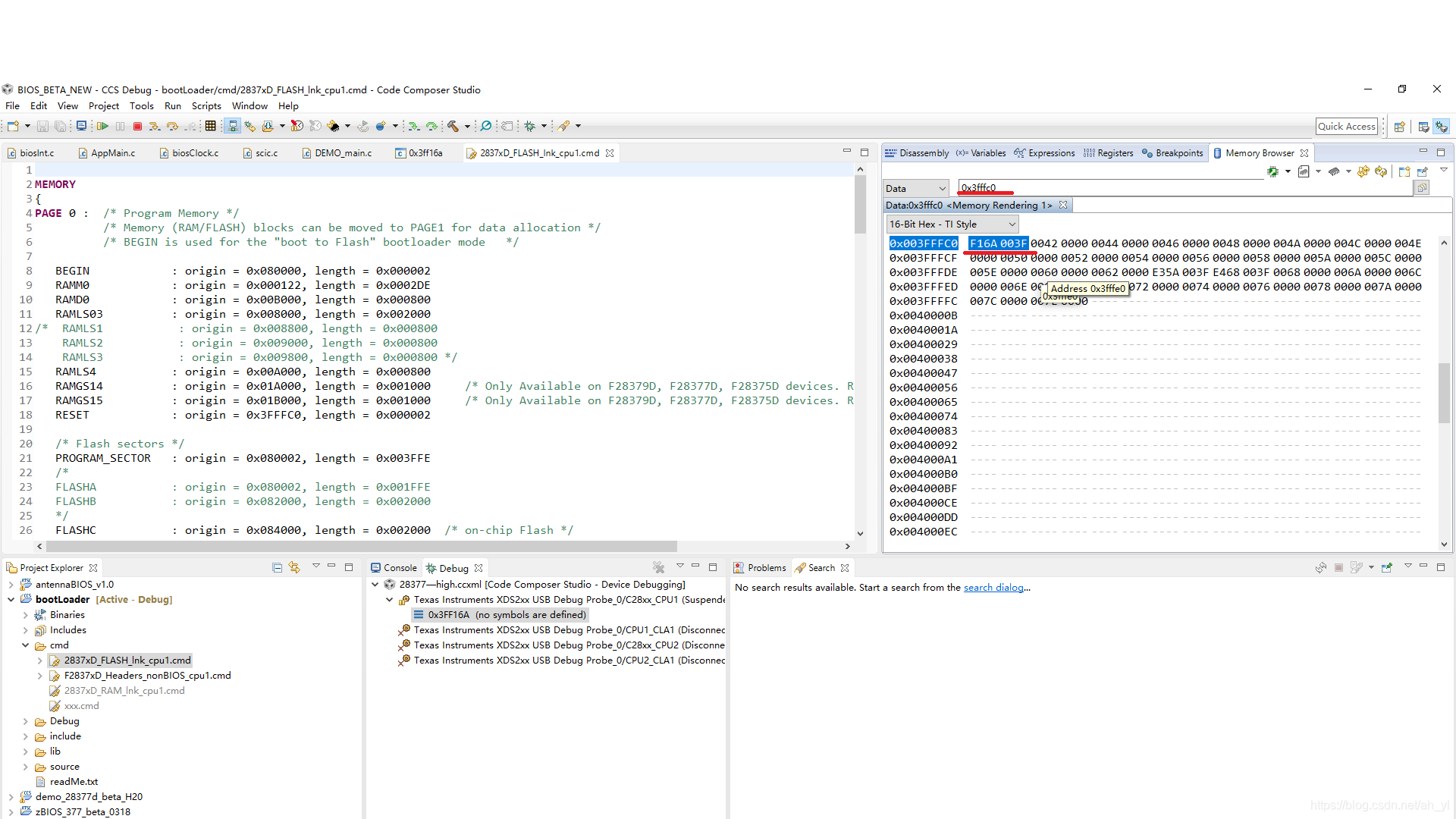The width and height of the screenshot is (1456, 819).
Task: Click the Quick Access box
Action: click(1345, 127)
